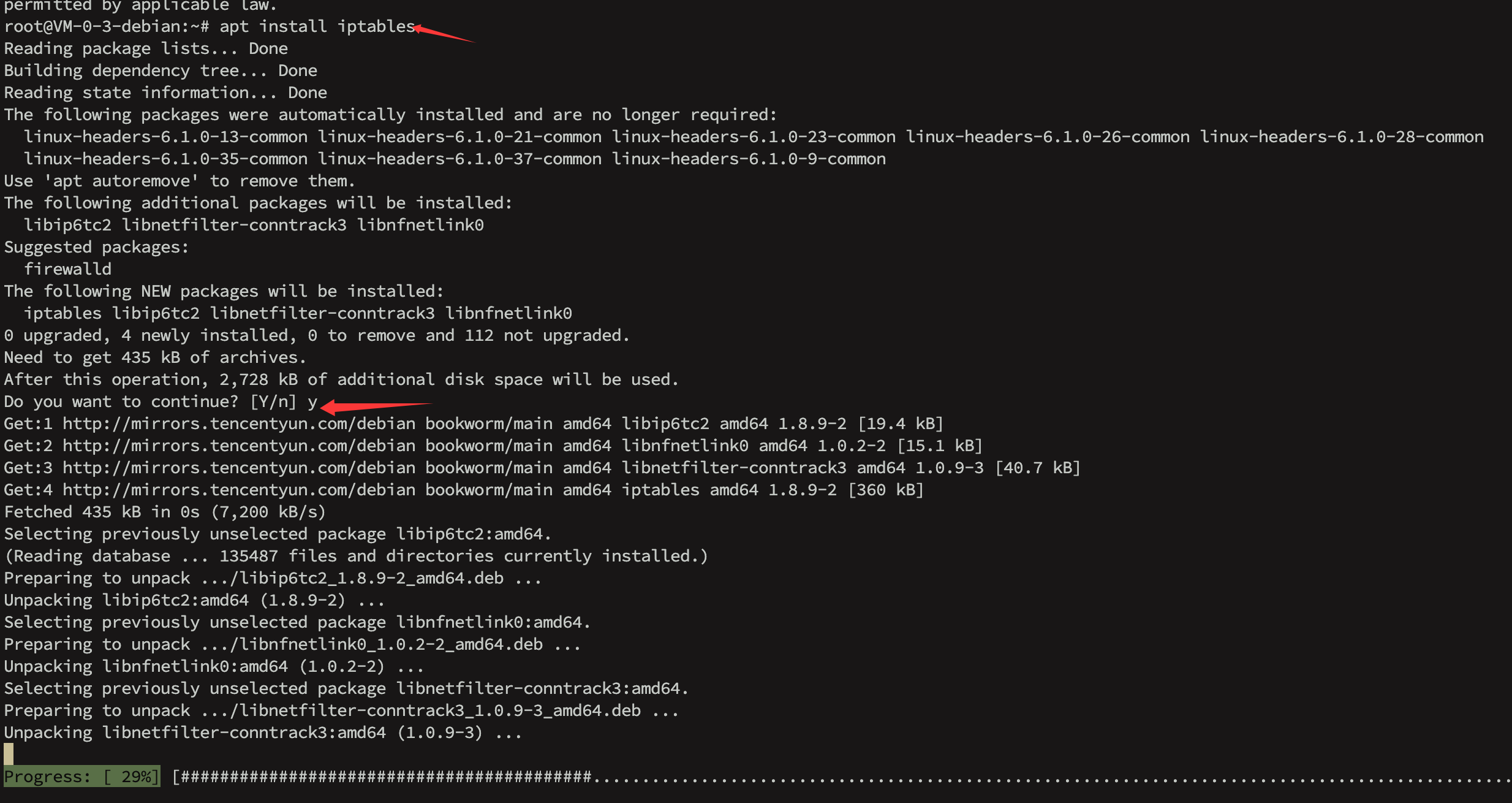This screenshot has height=803, width=1512.
Task: Click the Progress 29% label
Action: coord(81,777)
